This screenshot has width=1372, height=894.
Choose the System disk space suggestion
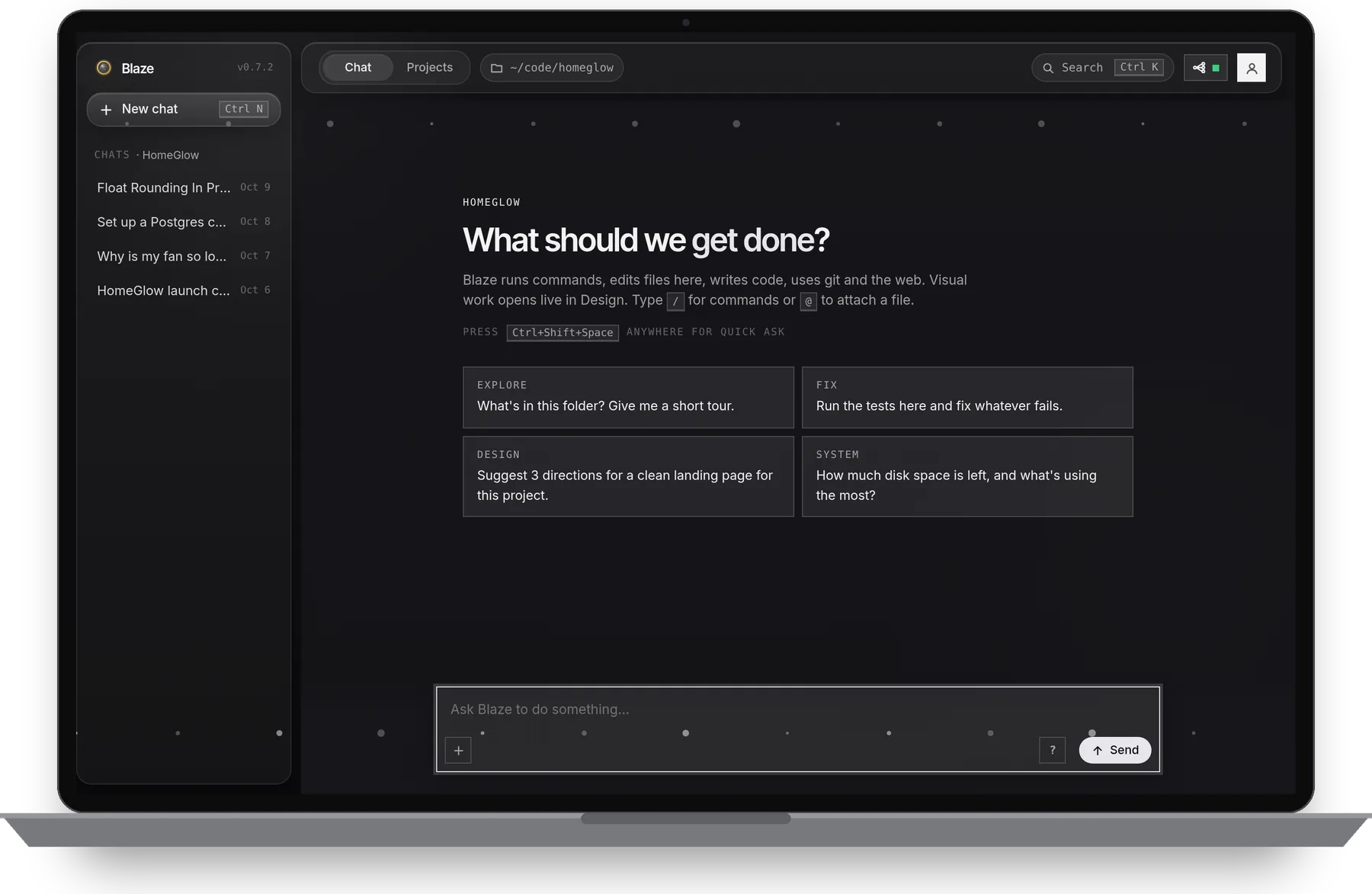tap(967, 476)
